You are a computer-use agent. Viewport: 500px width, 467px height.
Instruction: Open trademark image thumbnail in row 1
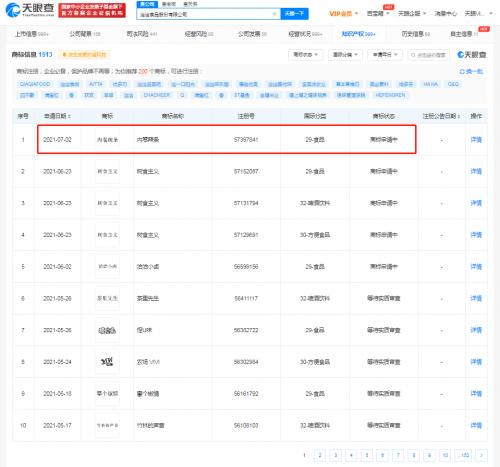(x=107, y=140)
